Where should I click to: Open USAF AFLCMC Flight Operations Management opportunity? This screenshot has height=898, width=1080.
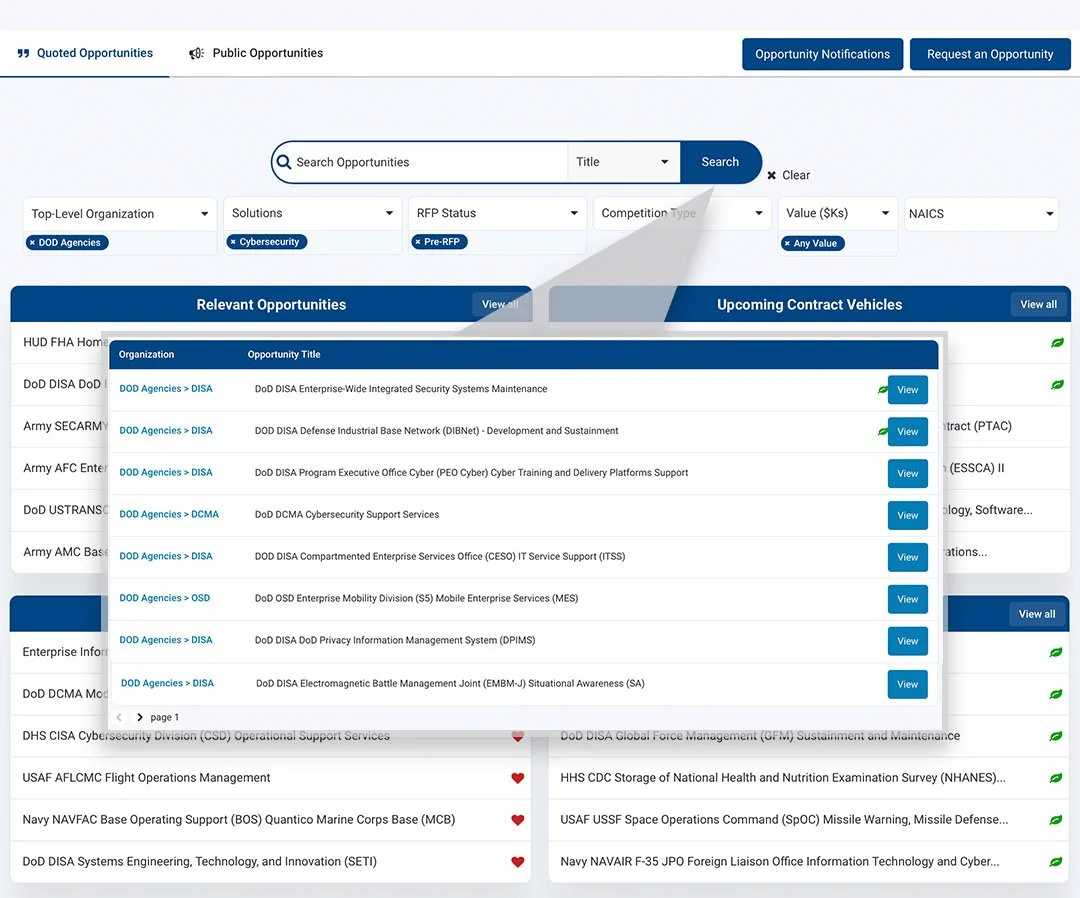(x=146, y=778)
